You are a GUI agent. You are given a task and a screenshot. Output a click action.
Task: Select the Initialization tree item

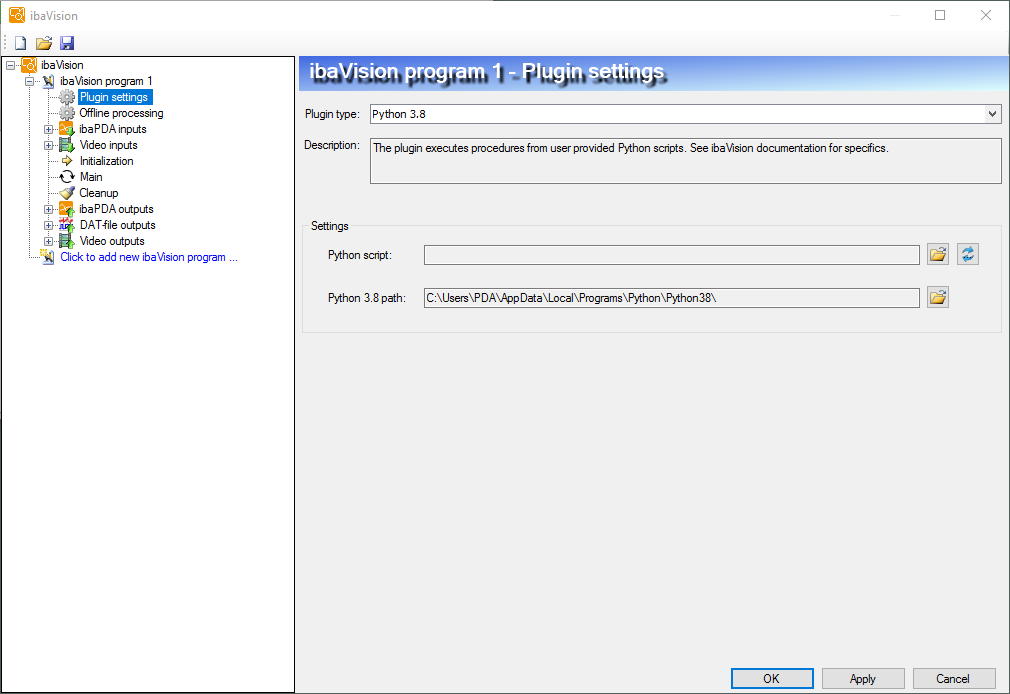point(106,161)
